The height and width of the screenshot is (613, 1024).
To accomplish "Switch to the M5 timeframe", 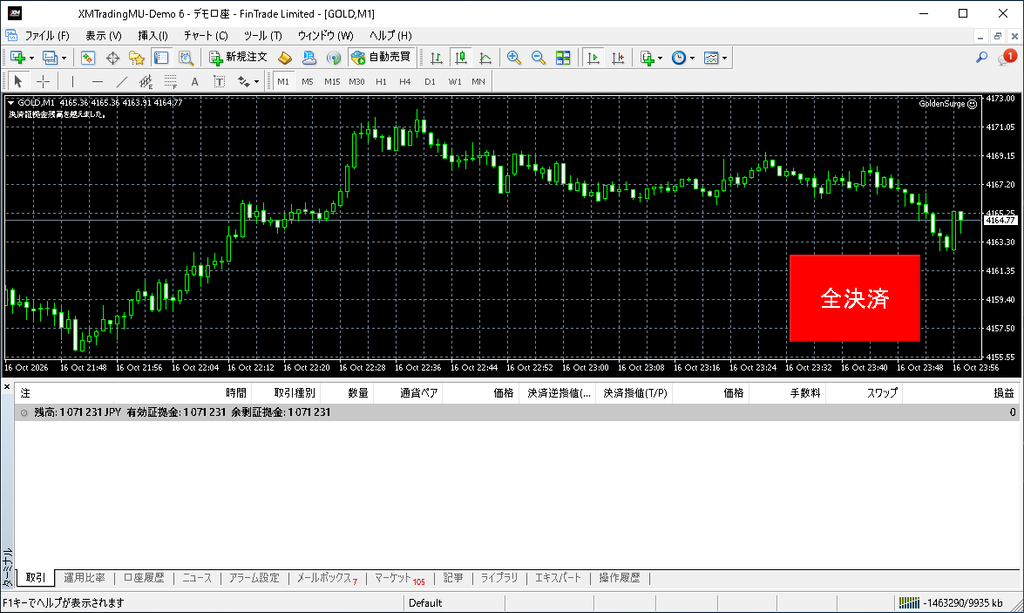I will [x=308, y=82].
